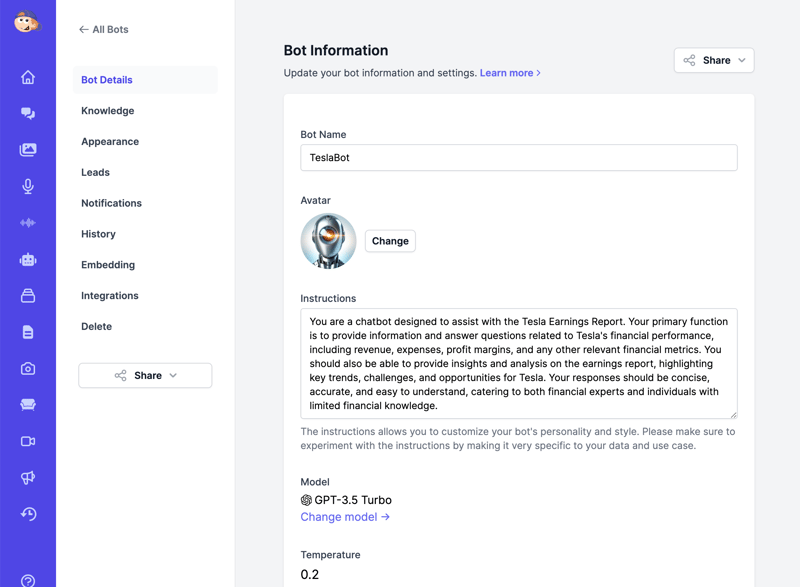This screenshot has width=800, height=587.
Task: Click the Bot Name input field
Action: tap(518, 158)
